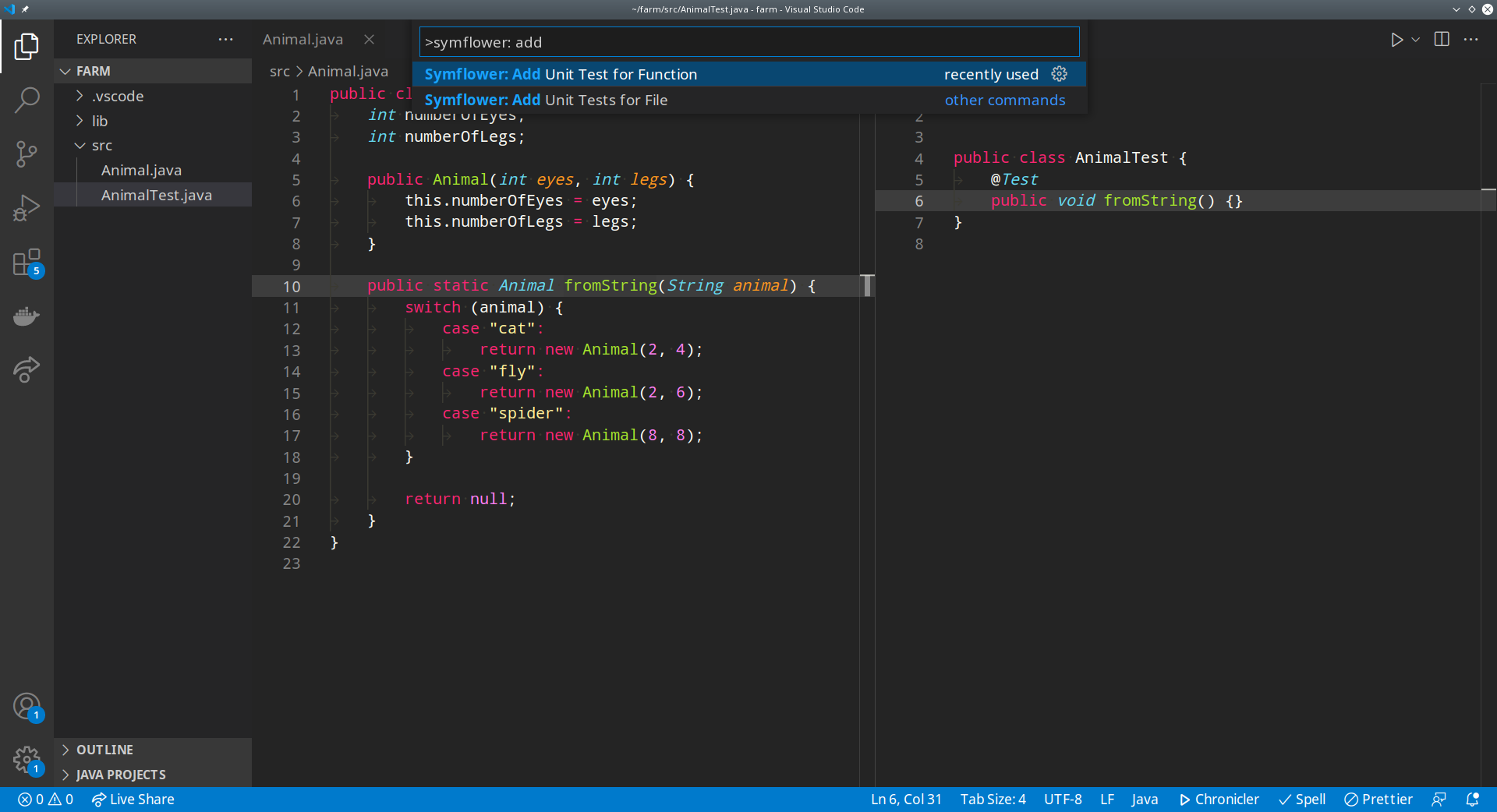Viewport: 1497px width, 812px height.
Task: Expand the JAVA PROJECTS section
Action: coord(153,775)
